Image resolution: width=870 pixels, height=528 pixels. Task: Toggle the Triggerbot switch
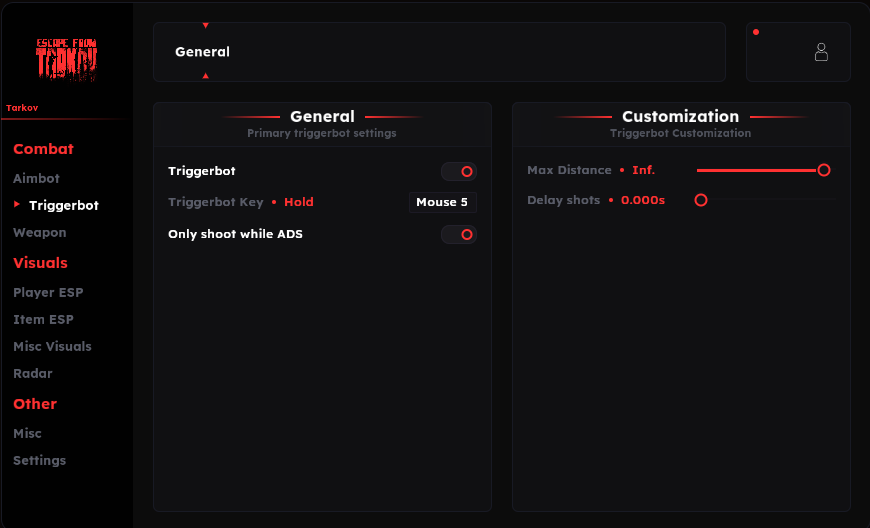[459, 171]
